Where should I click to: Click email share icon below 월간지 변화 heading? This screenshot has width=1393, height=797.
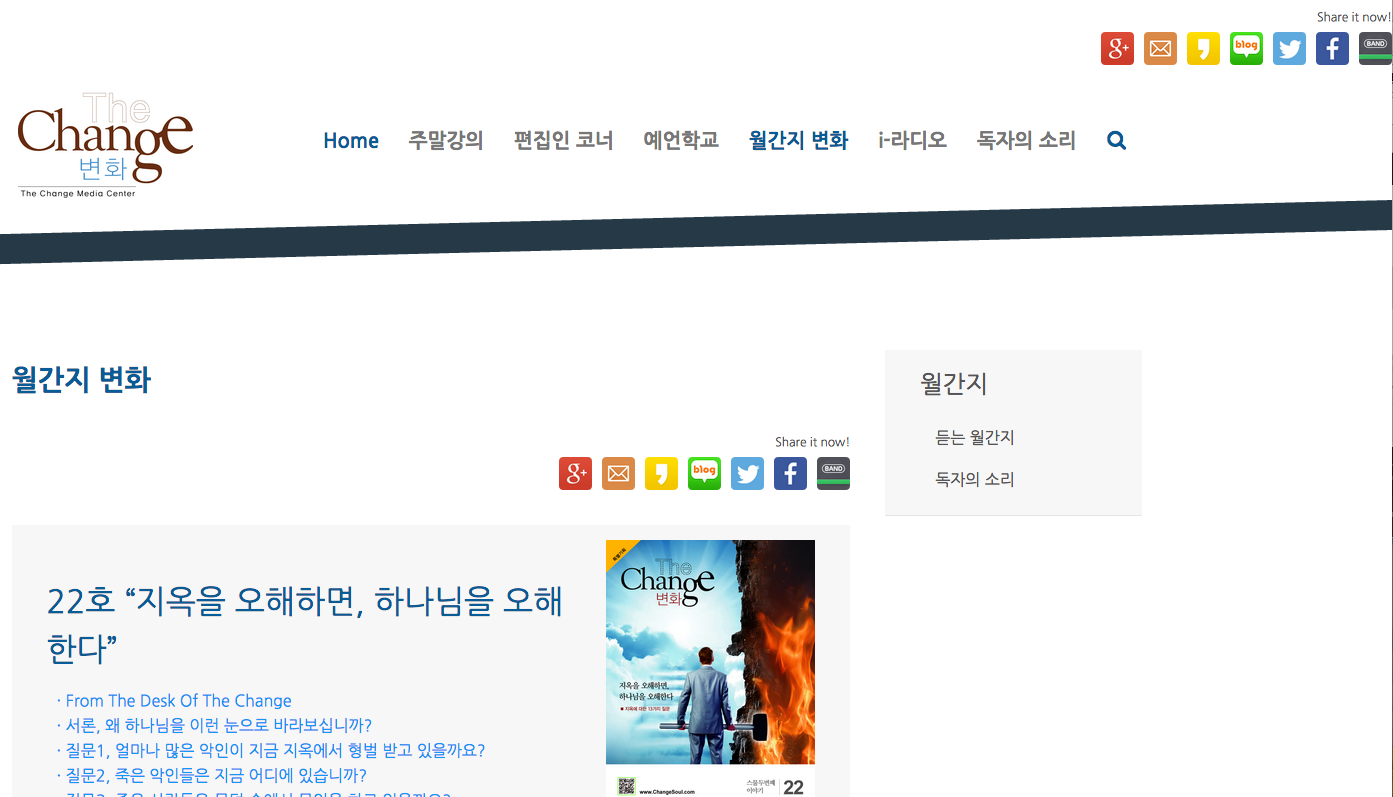tap(618, 473)
